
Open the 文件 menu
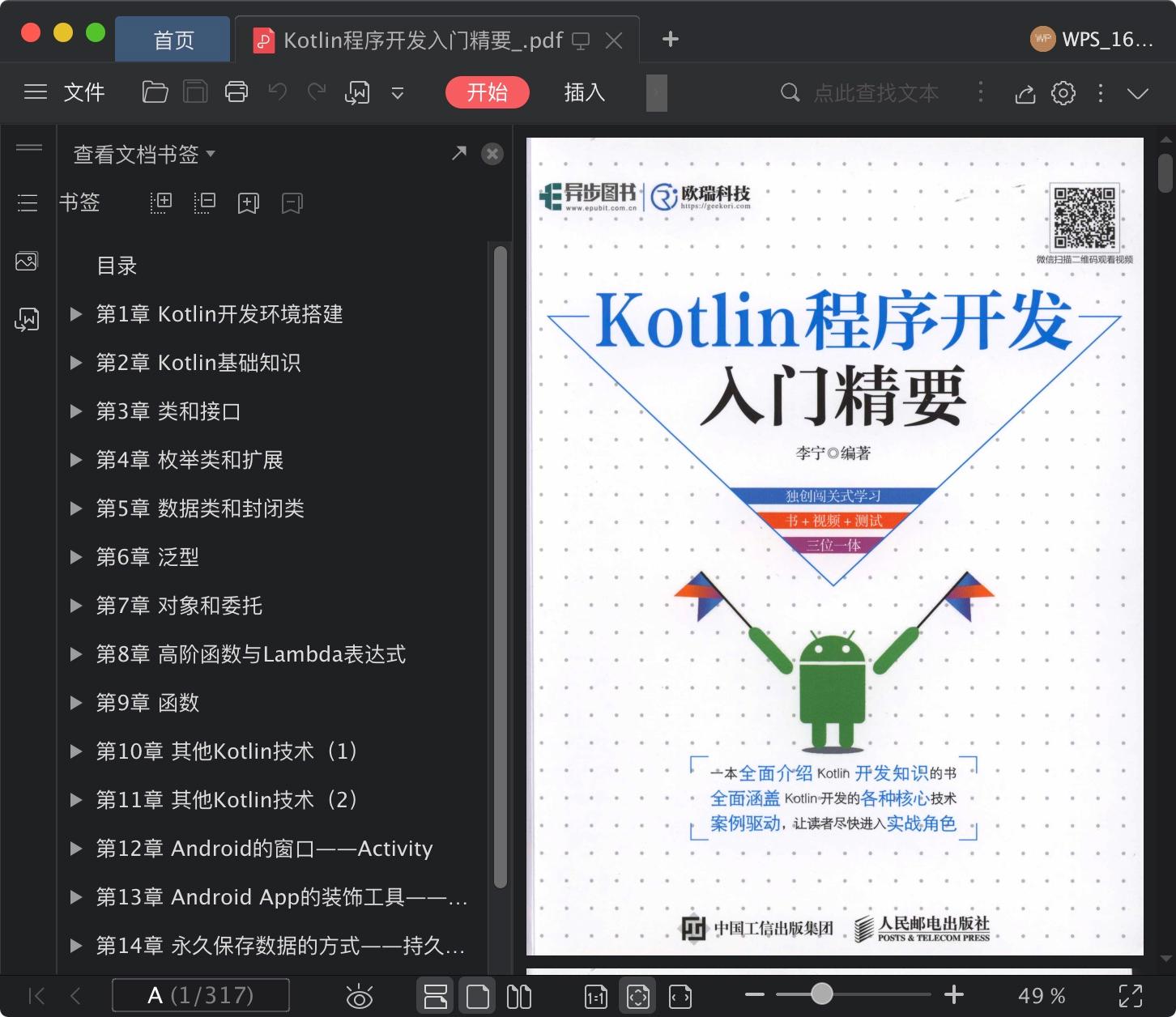(84, 92)
